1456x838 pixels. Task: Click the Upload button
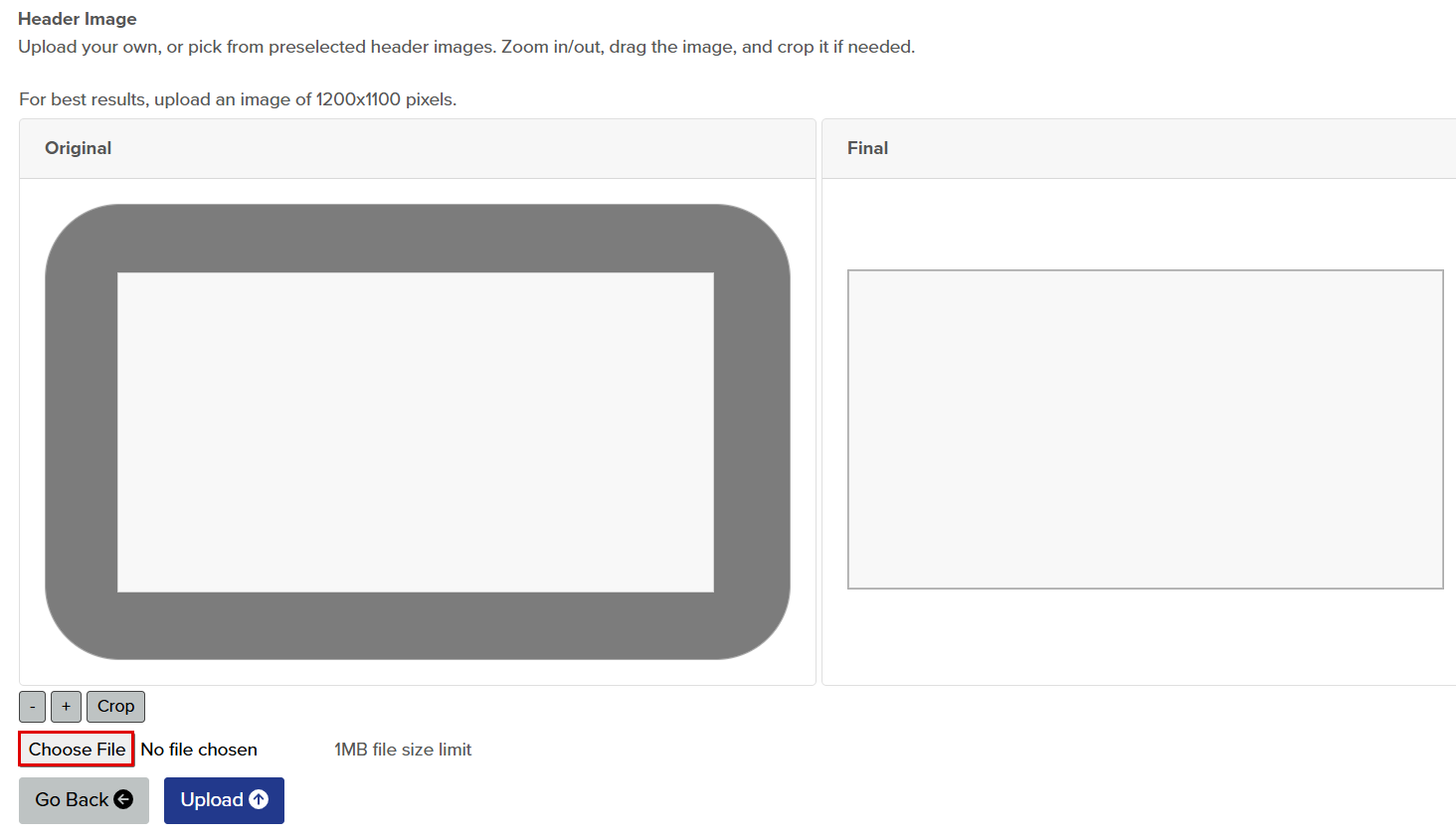224,800
